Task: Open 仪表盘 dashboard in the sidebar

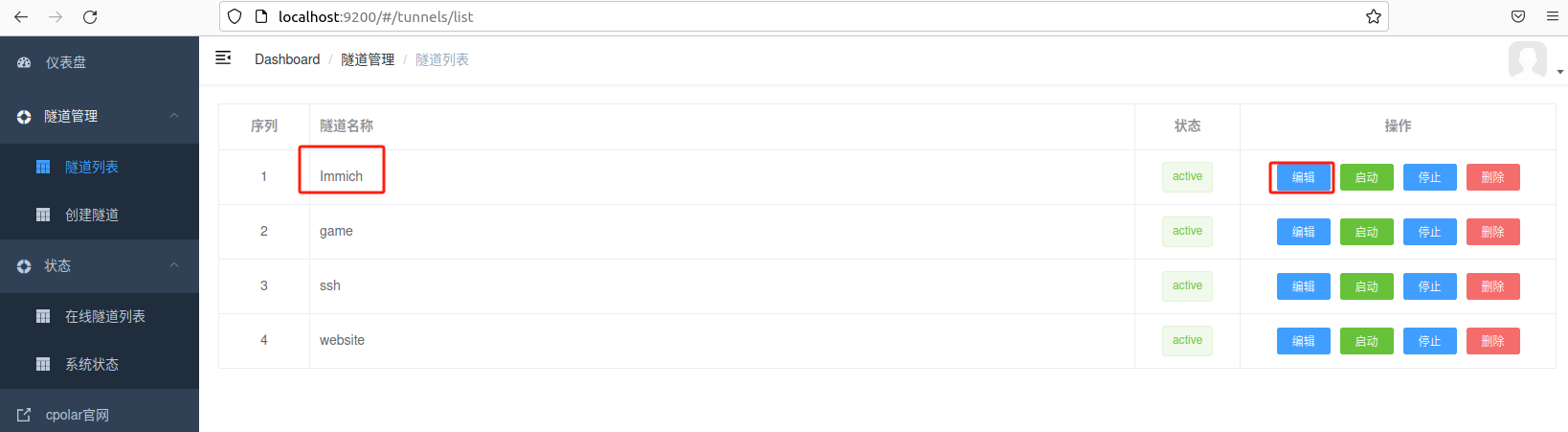Action: pyautogui.click(x=66, y=62)
